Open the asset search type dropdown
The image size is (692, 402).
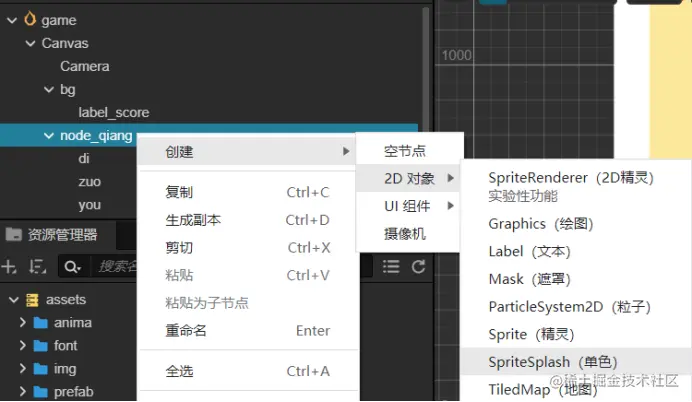(72, 267)
